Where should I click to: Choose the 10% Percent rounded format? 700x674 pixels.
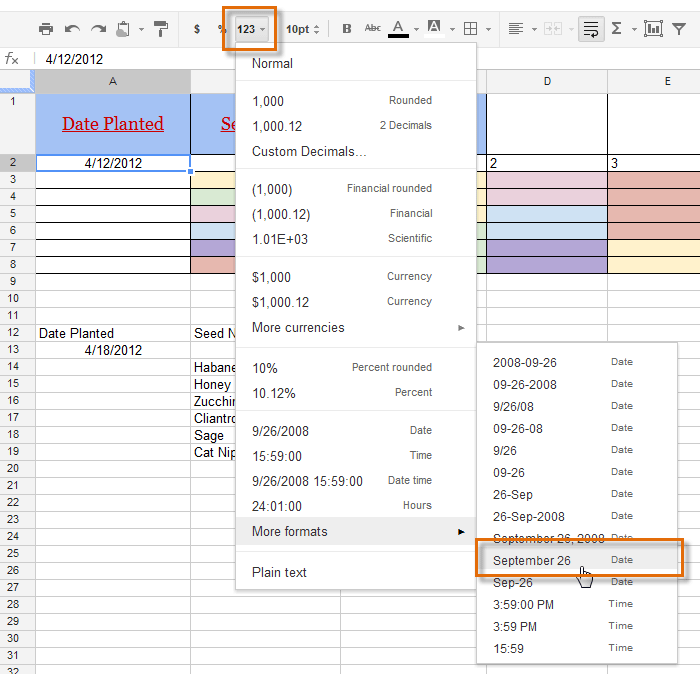[x=356, y=368]
